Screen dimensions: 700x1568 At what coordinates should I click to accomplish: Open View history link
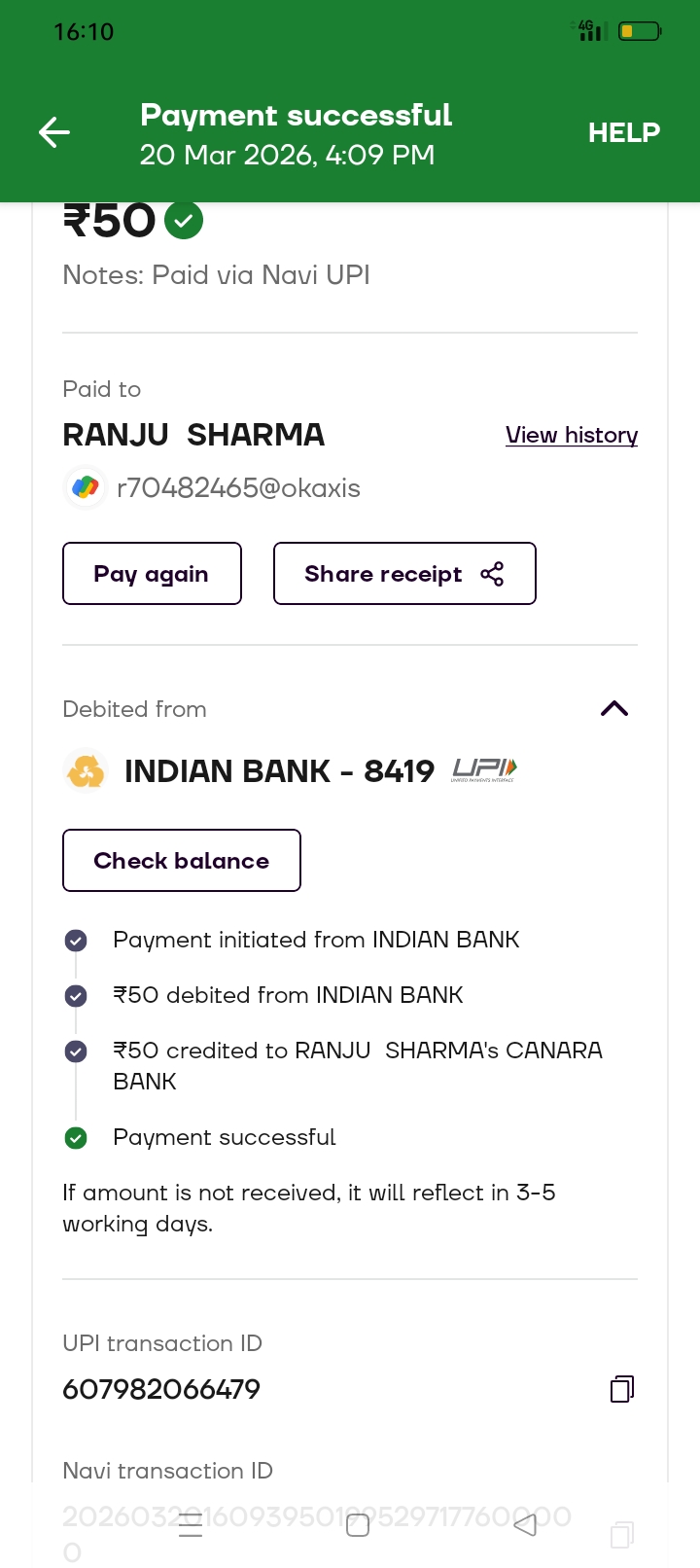[x=572, y=435]
